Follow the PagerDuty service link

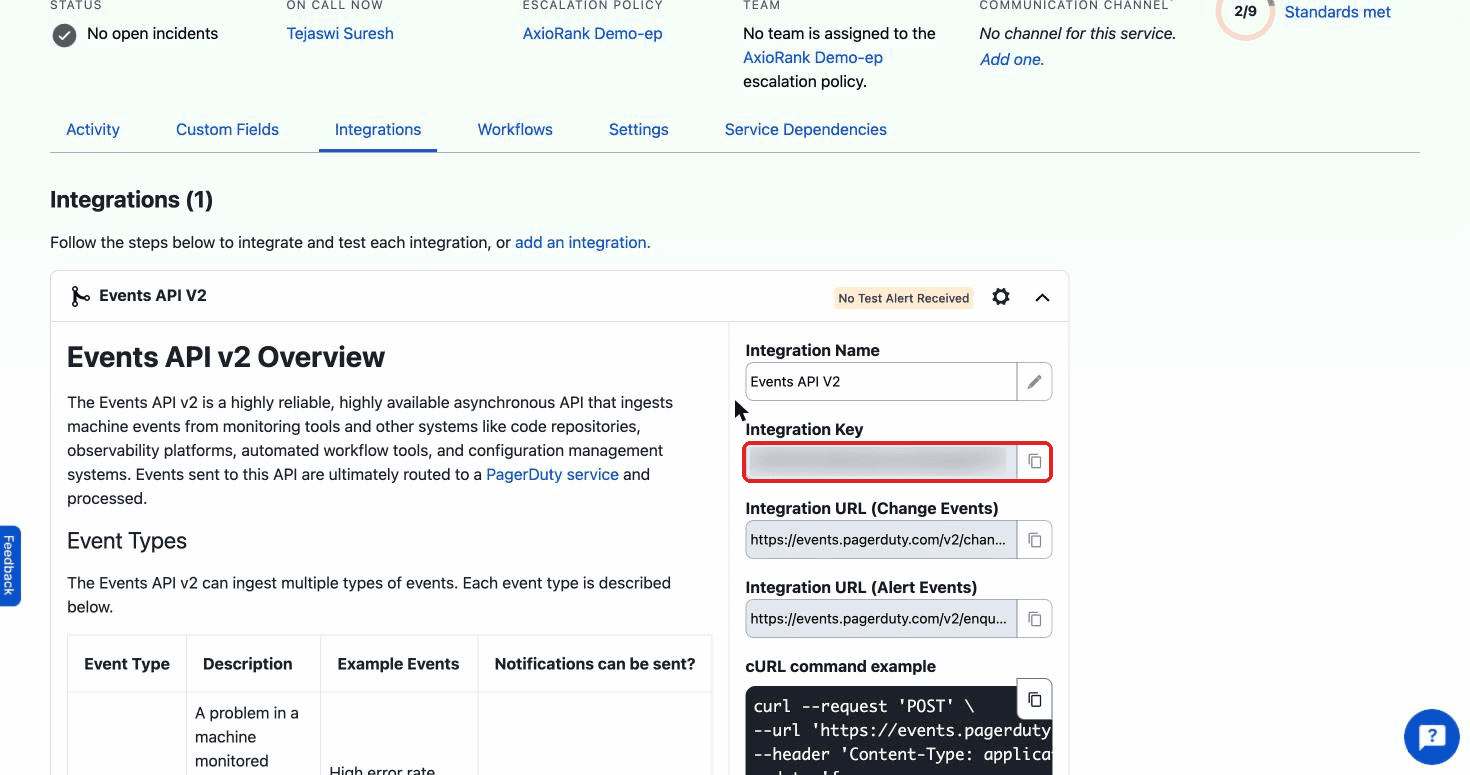552,474
